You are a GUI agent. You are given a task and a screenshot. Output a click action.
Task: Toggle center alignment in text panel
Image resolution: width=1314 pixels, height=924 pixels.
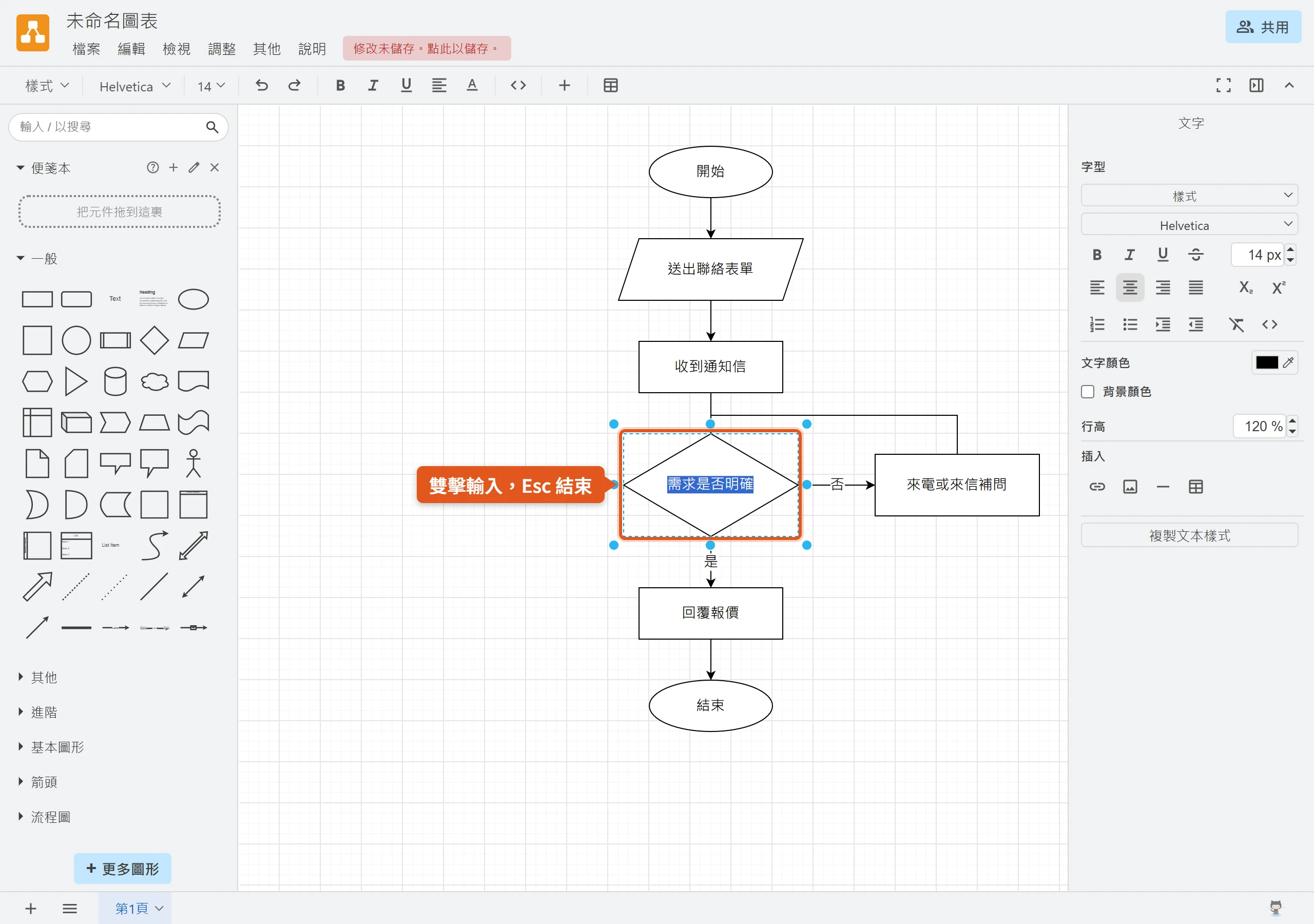pos(1130,287)
